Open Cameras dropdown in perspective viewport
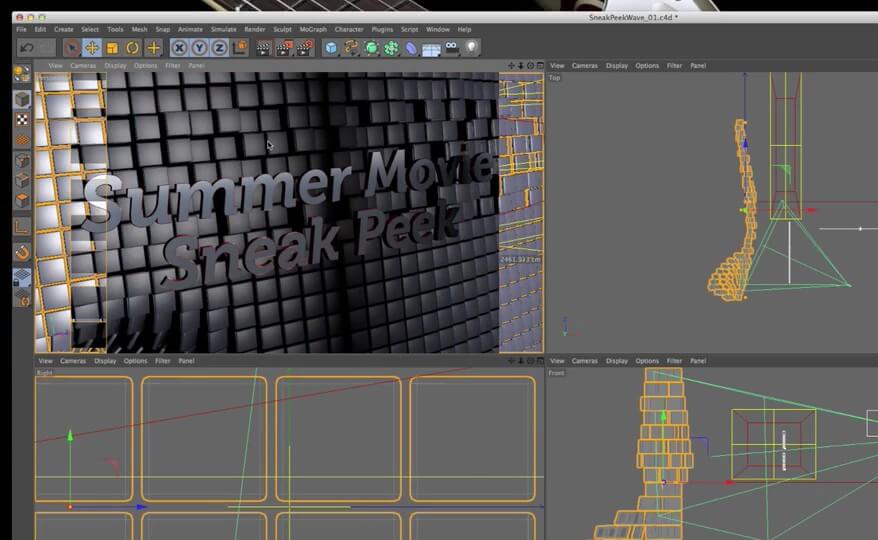The image size is (878, 540). [83, 66]
